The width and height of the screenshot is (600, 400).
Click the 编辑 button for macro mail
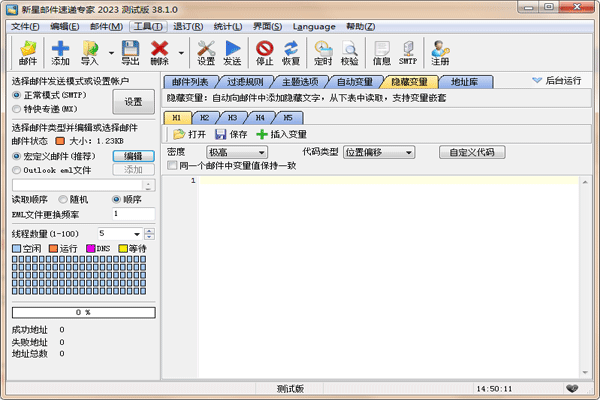pyautogui.click(x=133, y=156)
